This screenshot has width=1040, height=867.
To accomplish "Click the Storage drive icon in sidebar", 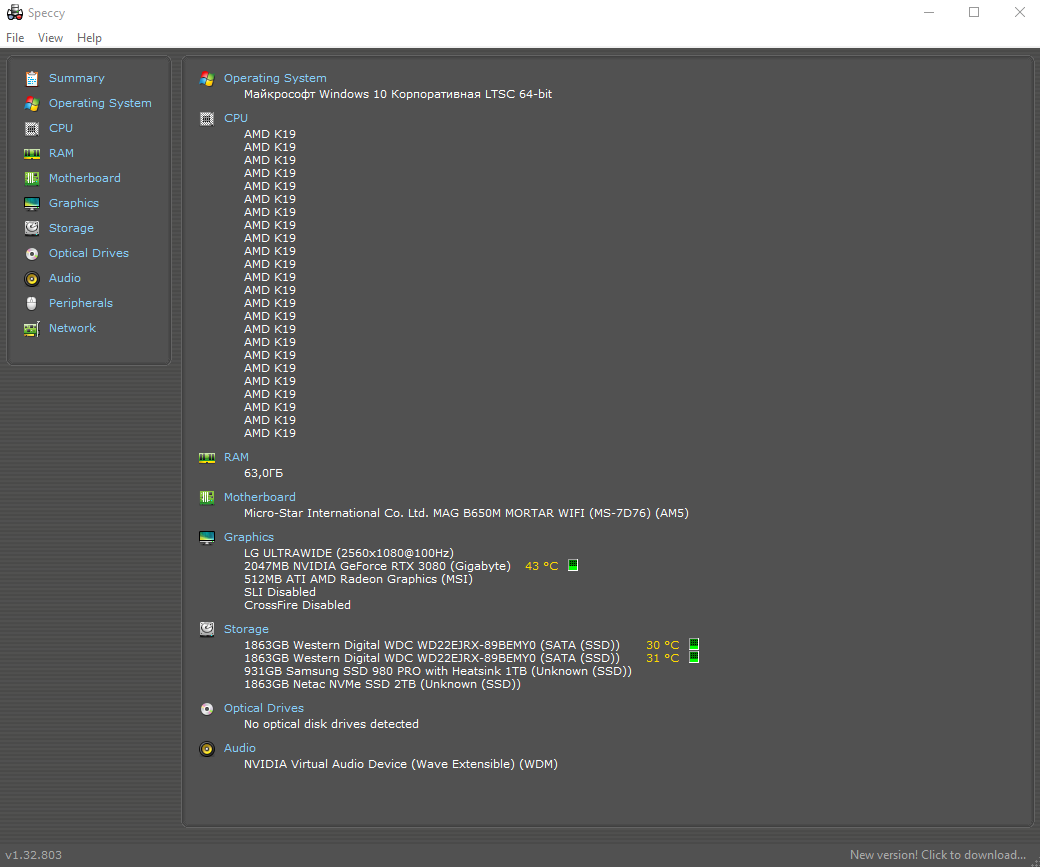I will point(32,228).
